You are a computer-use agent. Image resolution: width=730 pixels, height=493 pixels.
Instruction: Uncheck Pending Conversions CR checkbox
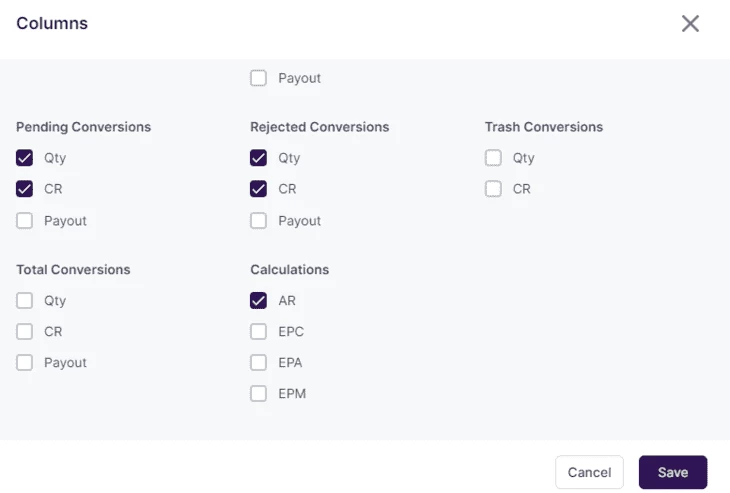(24, 189)
